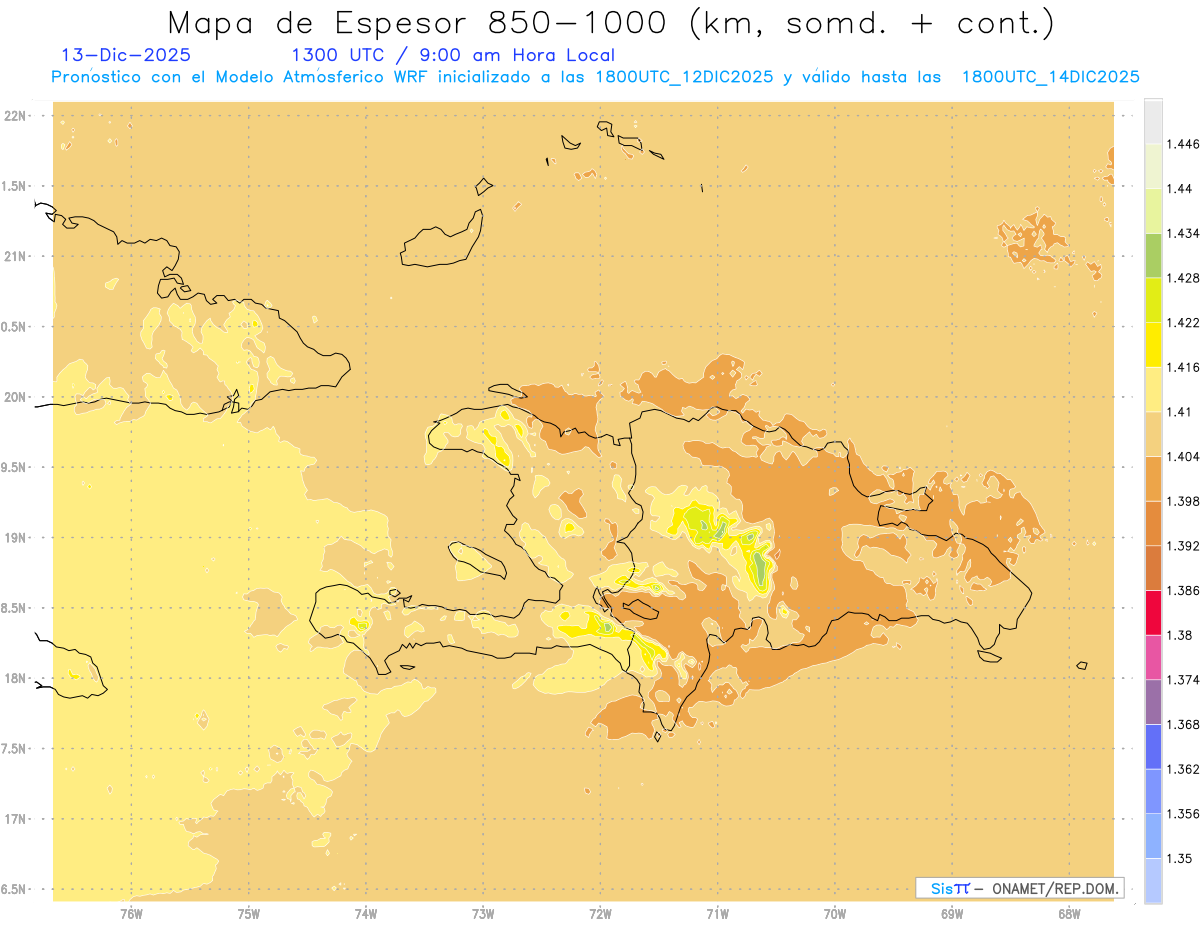Click the 71W longitude label
1200x927 pixels.
point(717,913)
